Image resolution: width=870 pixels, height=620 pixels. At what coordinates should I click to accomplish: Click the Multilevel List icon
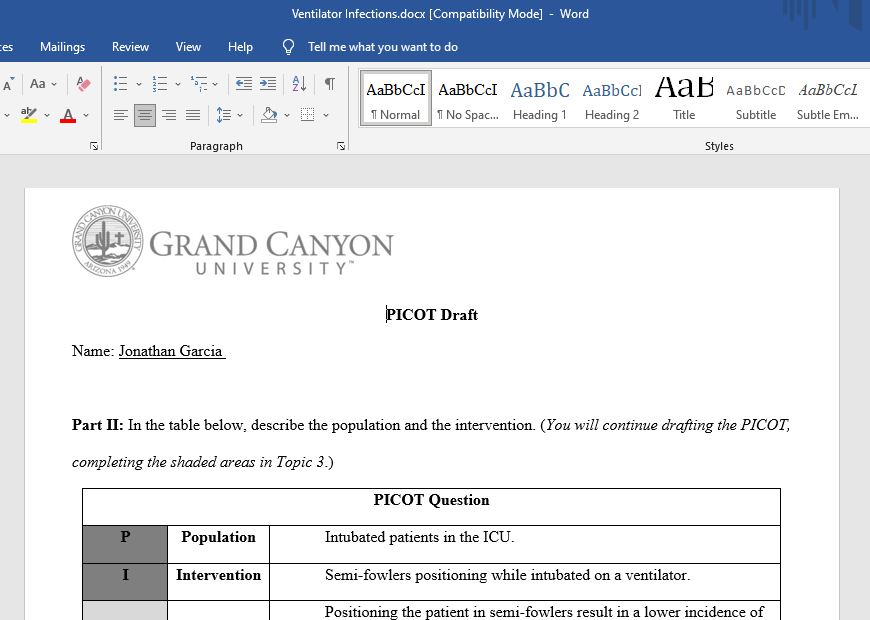click(199, 84)
